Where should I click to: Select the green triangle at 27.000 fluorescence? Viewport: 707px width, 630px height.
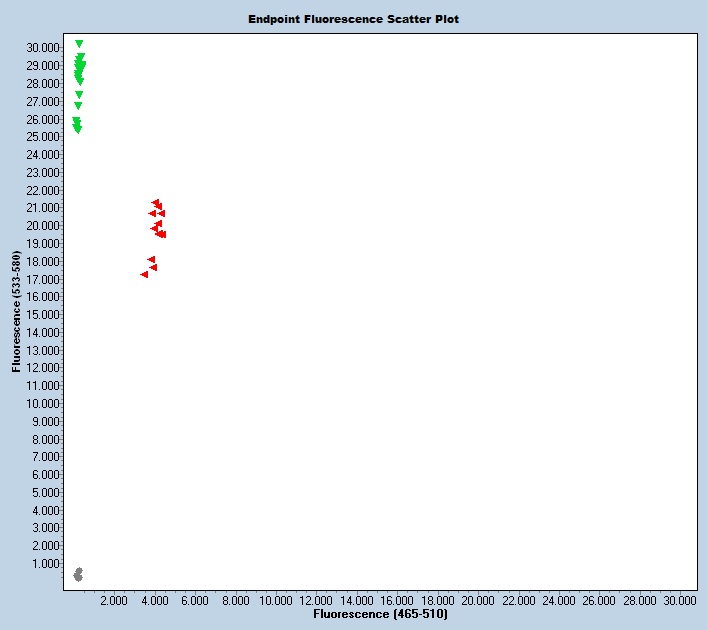click(78, 106)
